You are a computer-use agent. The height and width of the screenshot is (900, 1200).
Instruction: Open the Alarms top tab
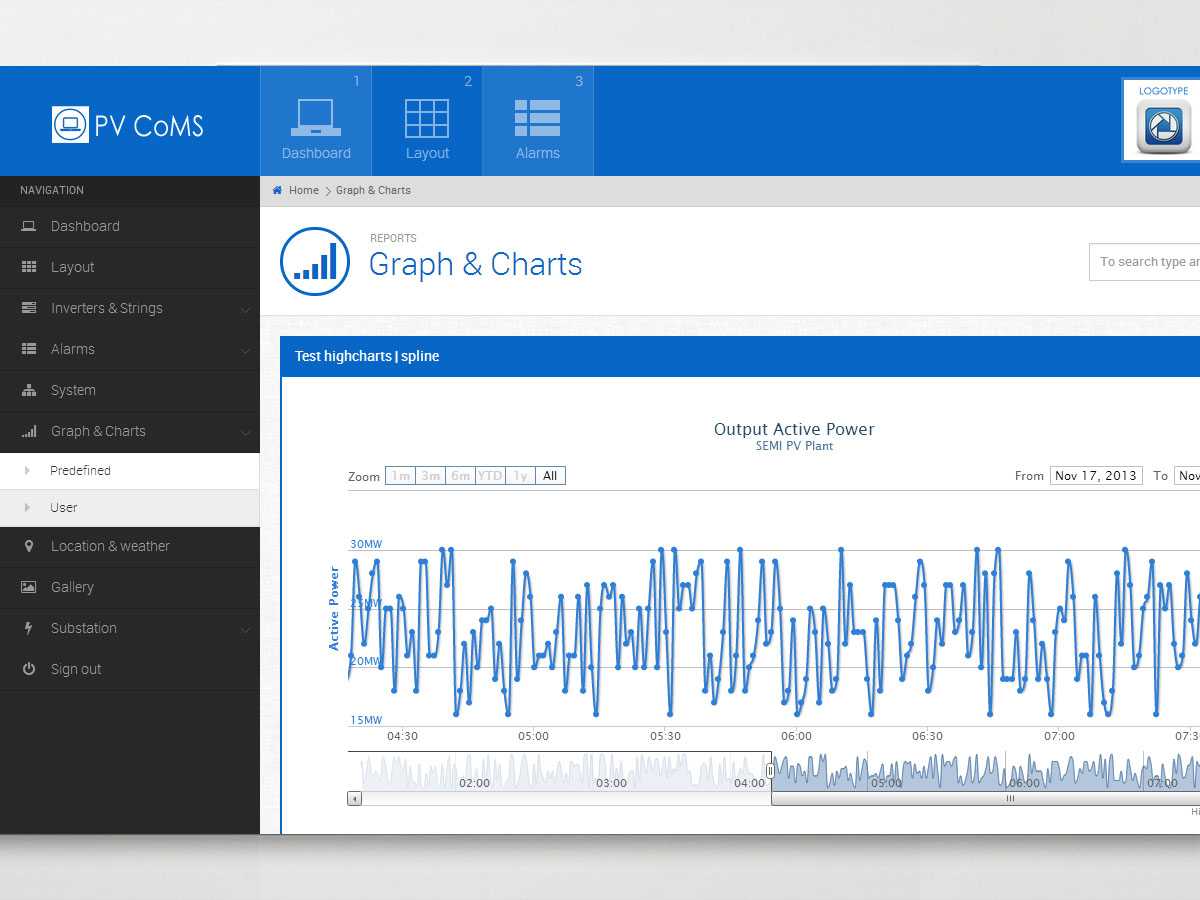tap(538, 121)
